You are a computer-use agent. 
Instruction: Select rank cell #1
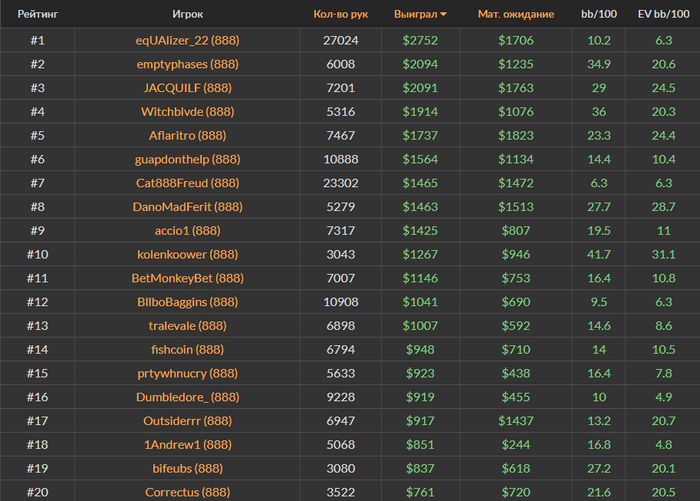38,41
